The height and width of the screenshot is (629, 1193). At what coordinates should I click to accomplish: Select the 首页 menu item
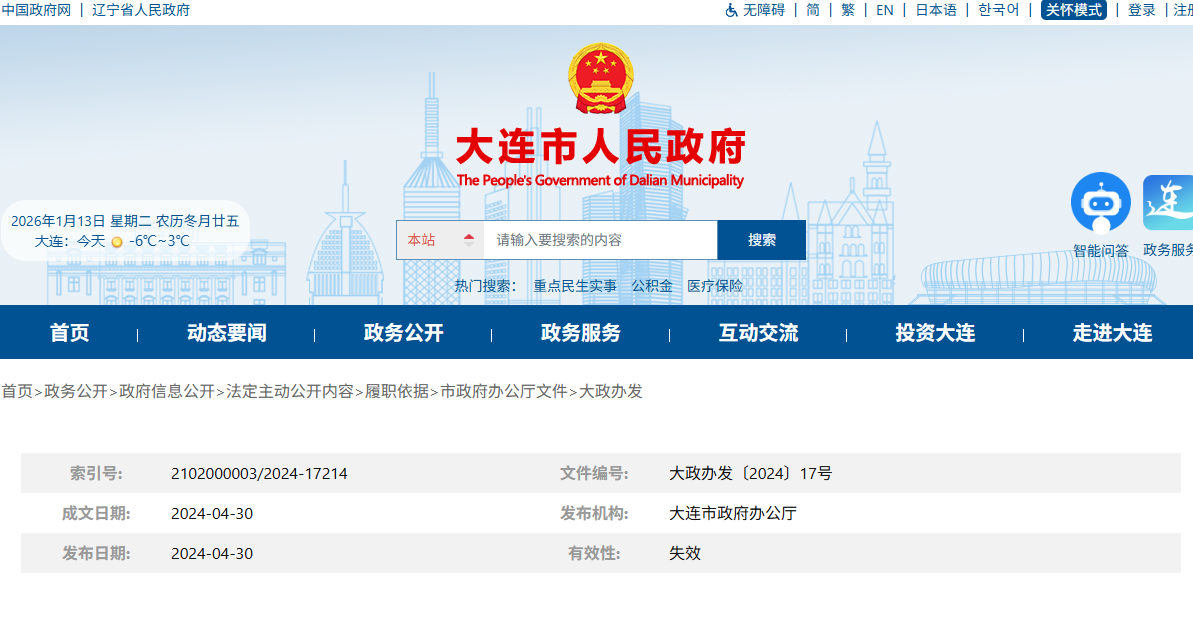[68, 332]
